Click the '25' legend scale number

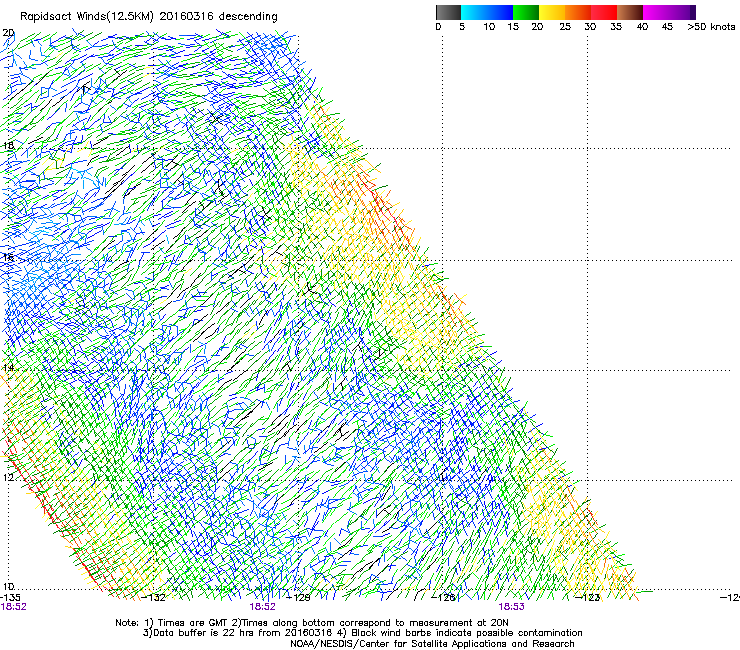565,27
